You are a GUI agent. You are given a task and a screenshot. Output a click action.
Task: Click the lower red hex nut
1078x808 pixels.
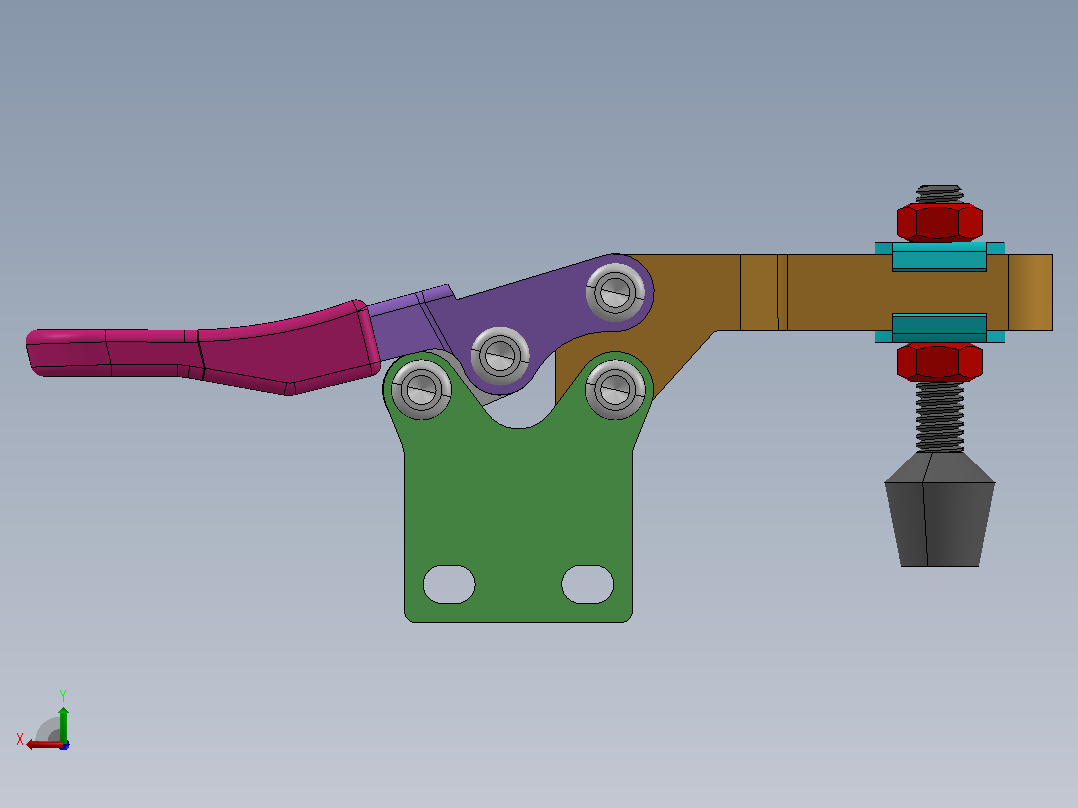[x=940, y=362]
